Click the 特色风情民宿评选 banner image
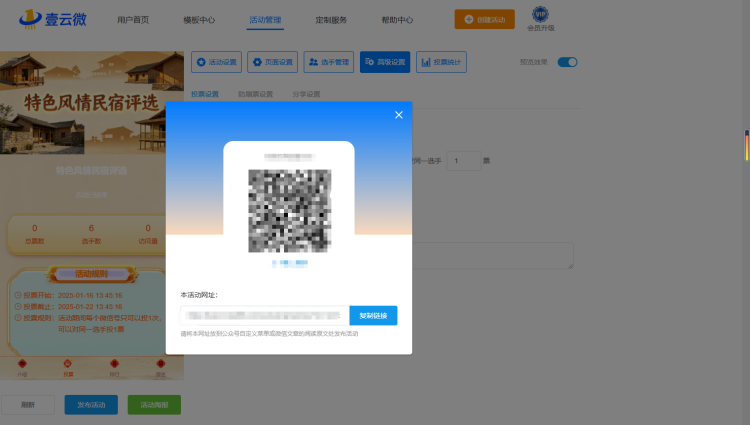This screenshot has height=425, width=750. pyautogui.click(x=92, y=102)
